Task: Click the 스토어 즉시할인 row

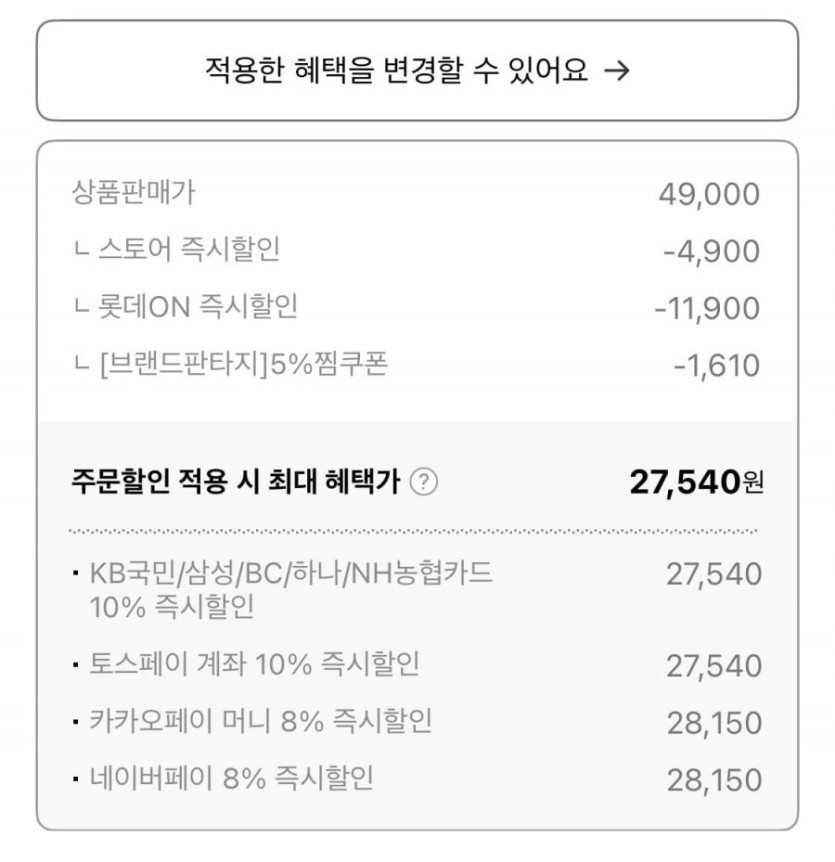Action: pos(177,250)
